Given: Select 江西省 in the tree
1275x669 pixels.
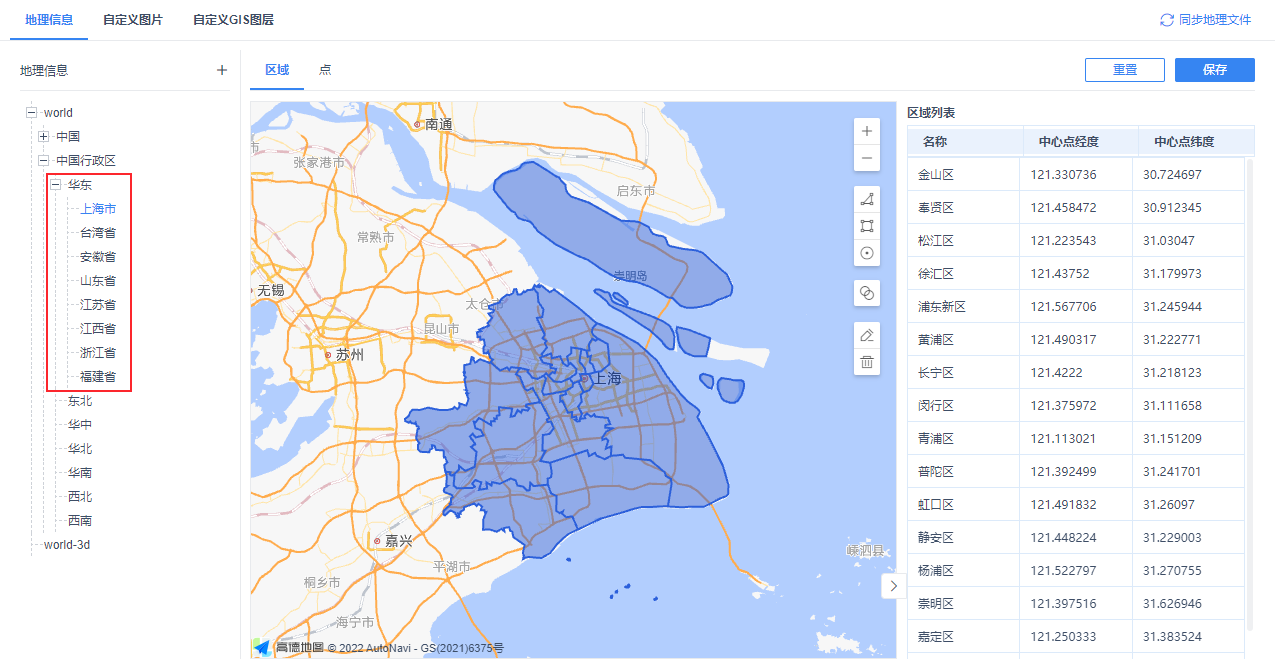Looking at the screenshot, I should coord(98,329).
